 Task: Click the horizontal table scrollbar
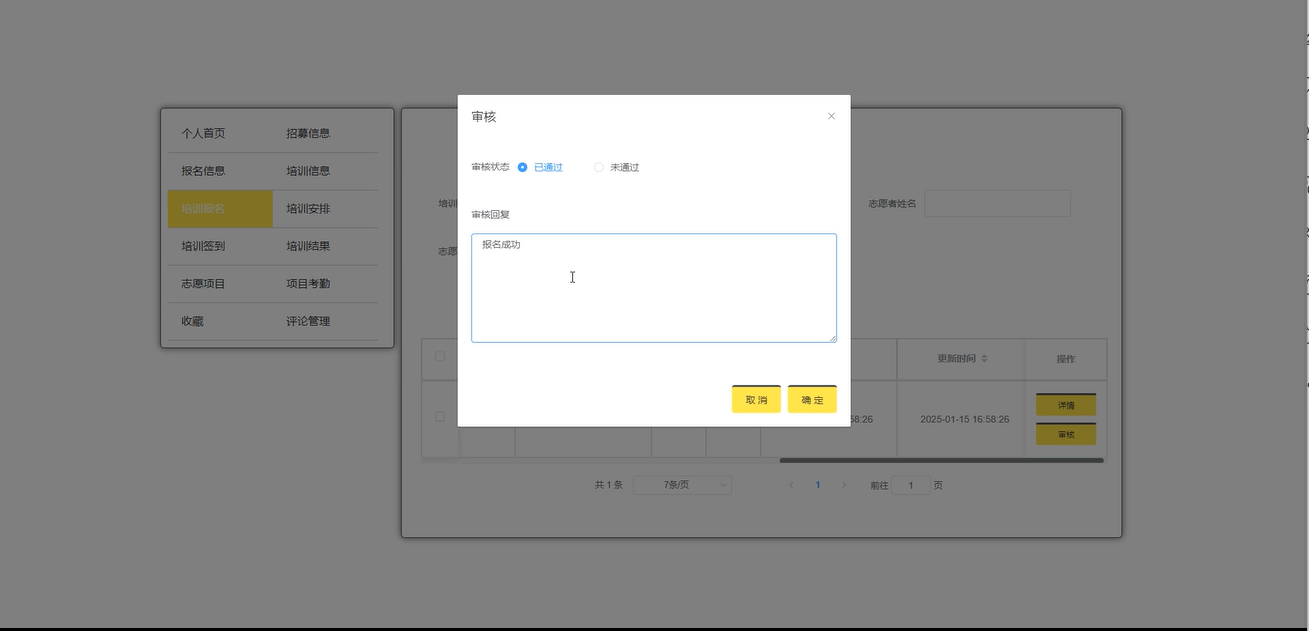click(x=941, y=460)
